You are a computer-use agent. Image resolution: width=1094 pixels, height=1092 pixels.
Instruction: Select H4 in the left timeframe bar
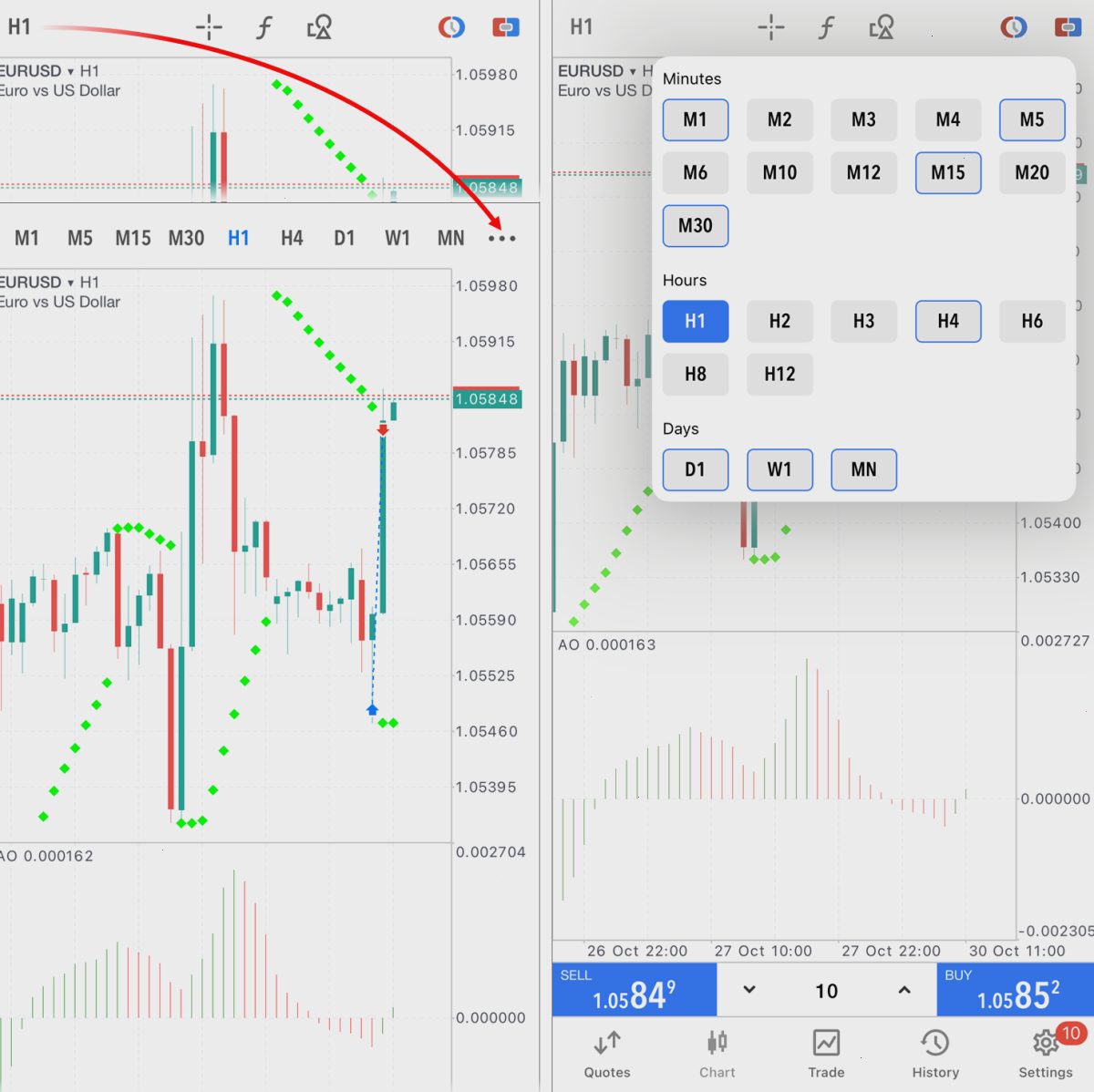[292, 239]
